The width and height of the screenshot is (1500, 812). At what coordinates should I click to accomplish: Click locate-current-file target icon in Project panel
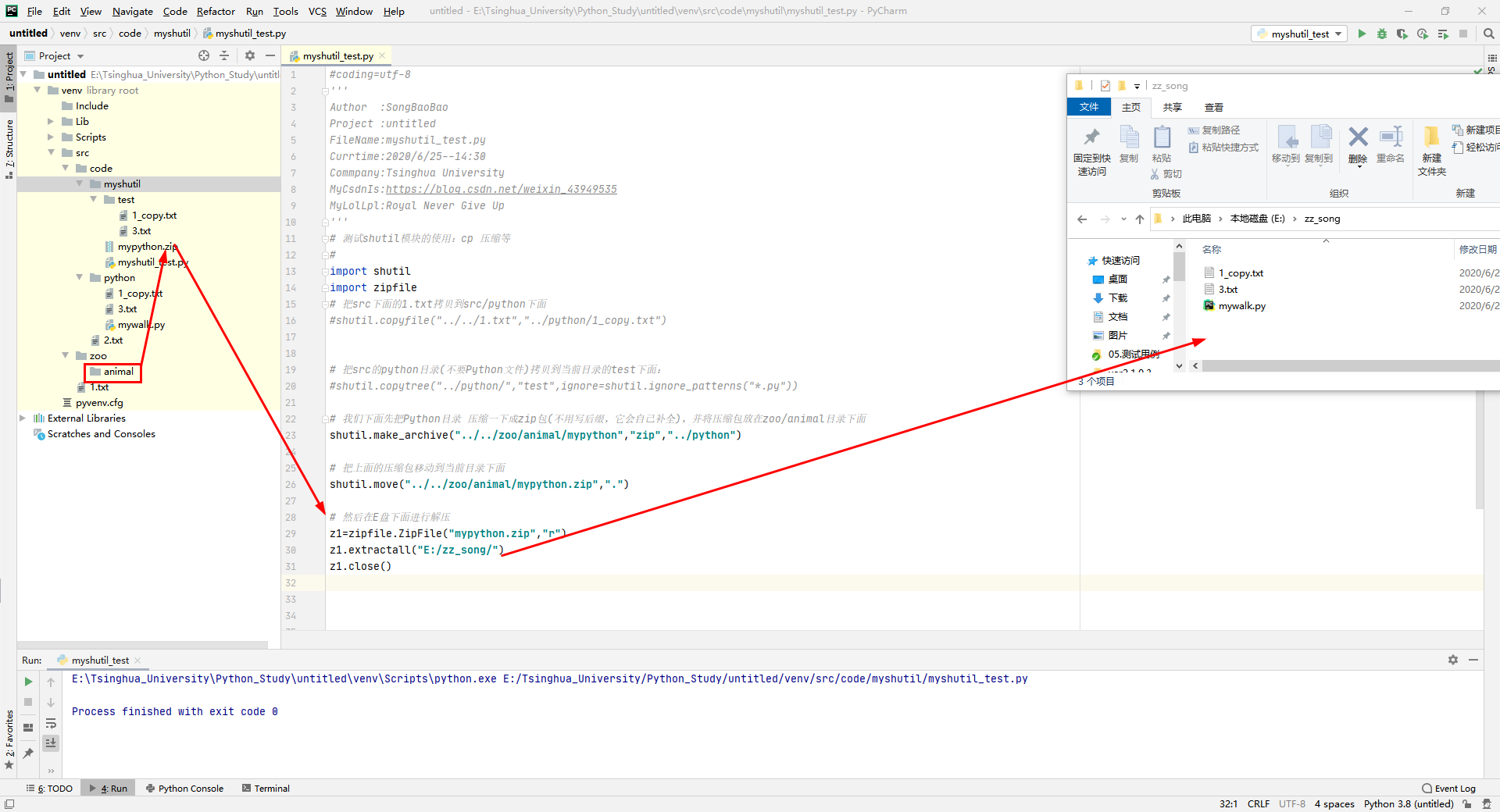204,55
